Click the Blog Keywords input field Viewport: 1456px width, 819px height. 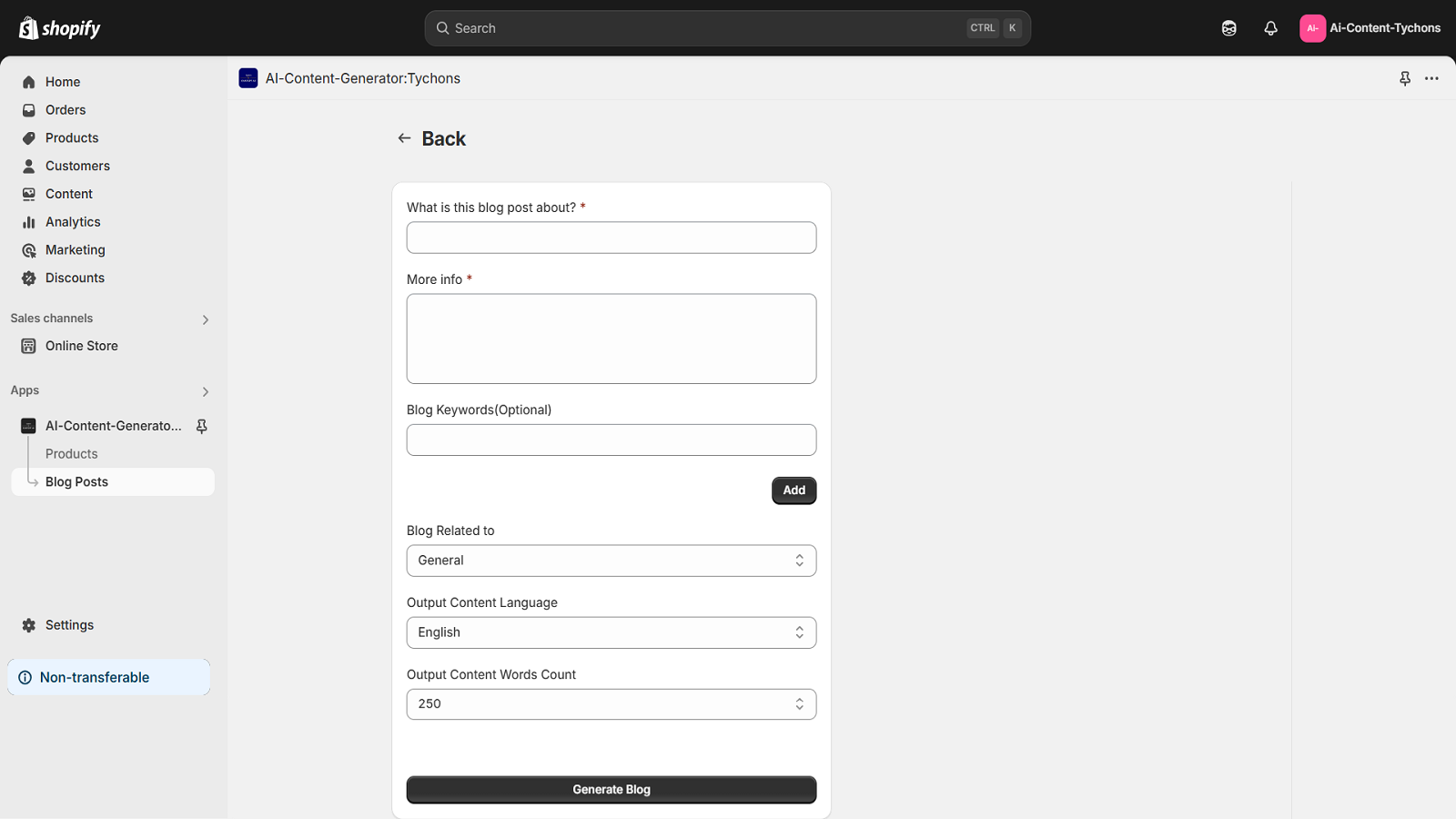click(x=612, y=440)
